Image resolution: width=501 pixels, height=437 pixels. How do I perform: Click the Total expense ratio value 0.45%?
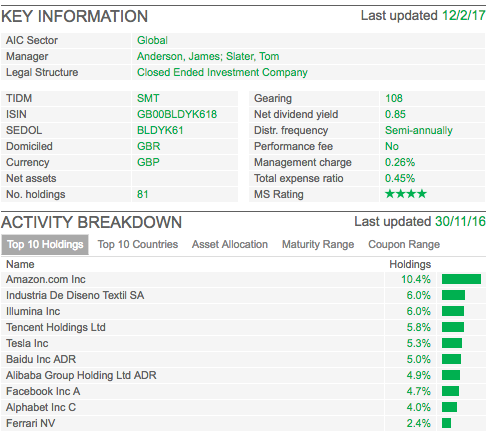[400, 178]
